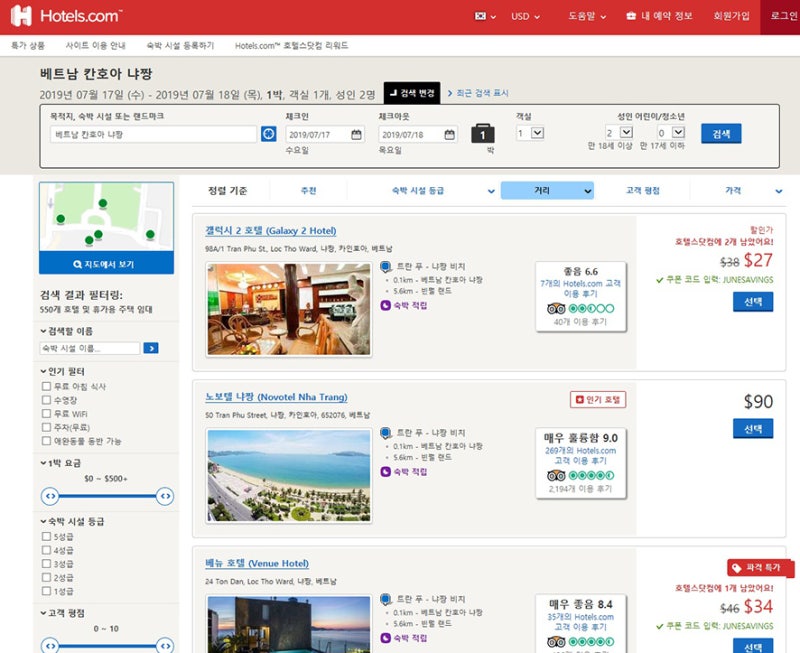The height and width of the screenshot is (653, 800).
Task: Open the 숙박 시설 등록하기 menu item
Action: (x=180, y=45)
